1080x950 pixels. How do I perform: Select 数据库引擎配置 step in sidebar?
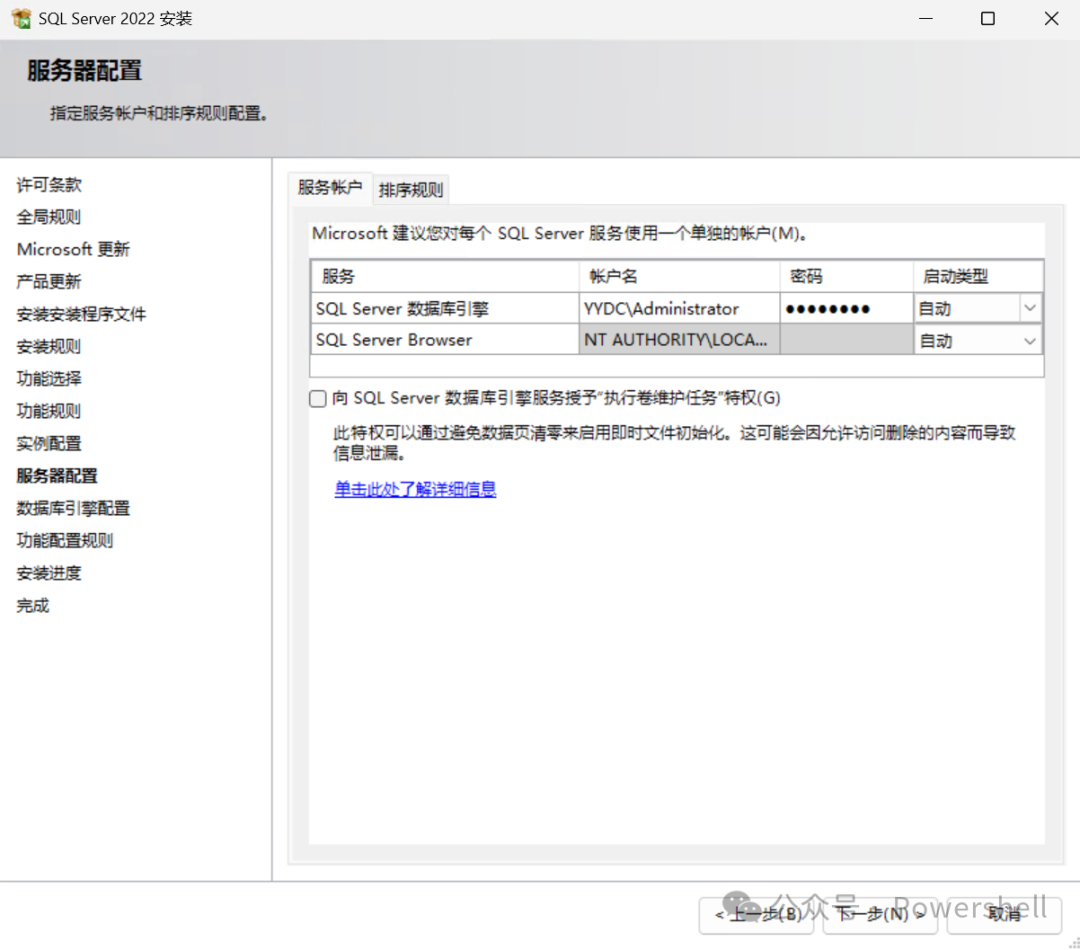click(74, 508)
